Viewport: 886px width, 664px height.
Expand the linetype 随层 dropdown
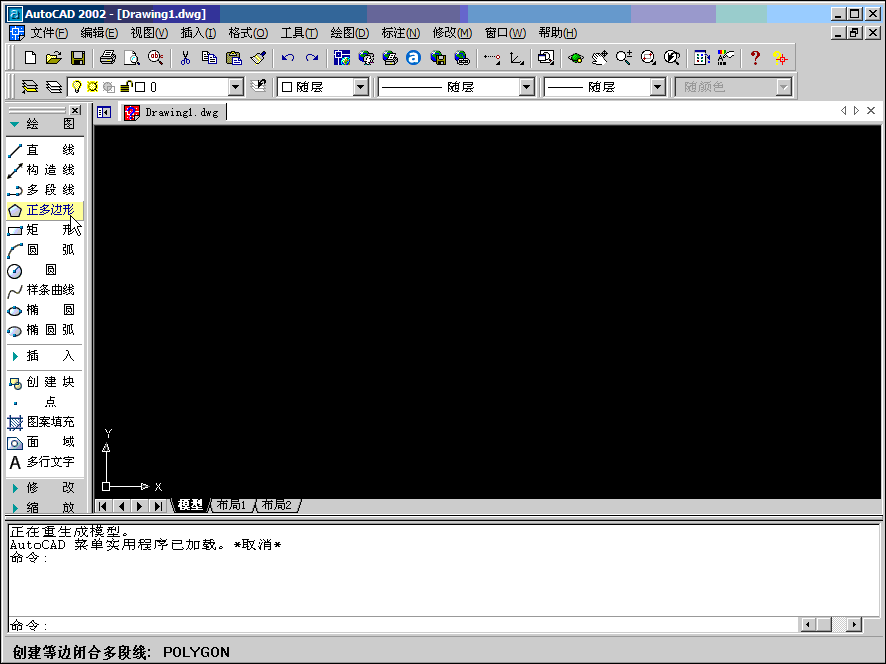(x=526, y=88)
